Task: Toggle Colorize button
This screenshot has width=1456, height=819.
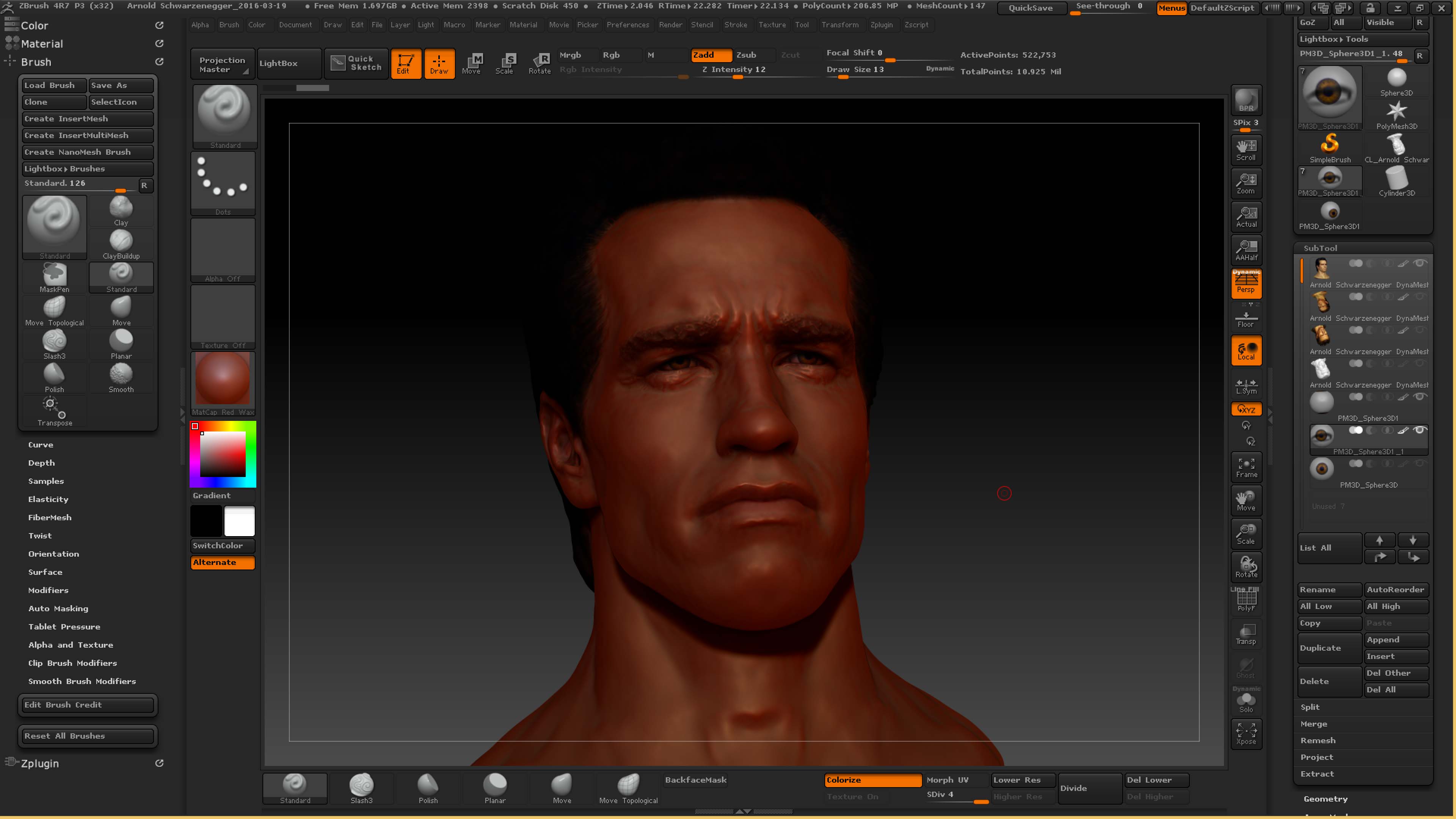Action: [x=873, y=780]
